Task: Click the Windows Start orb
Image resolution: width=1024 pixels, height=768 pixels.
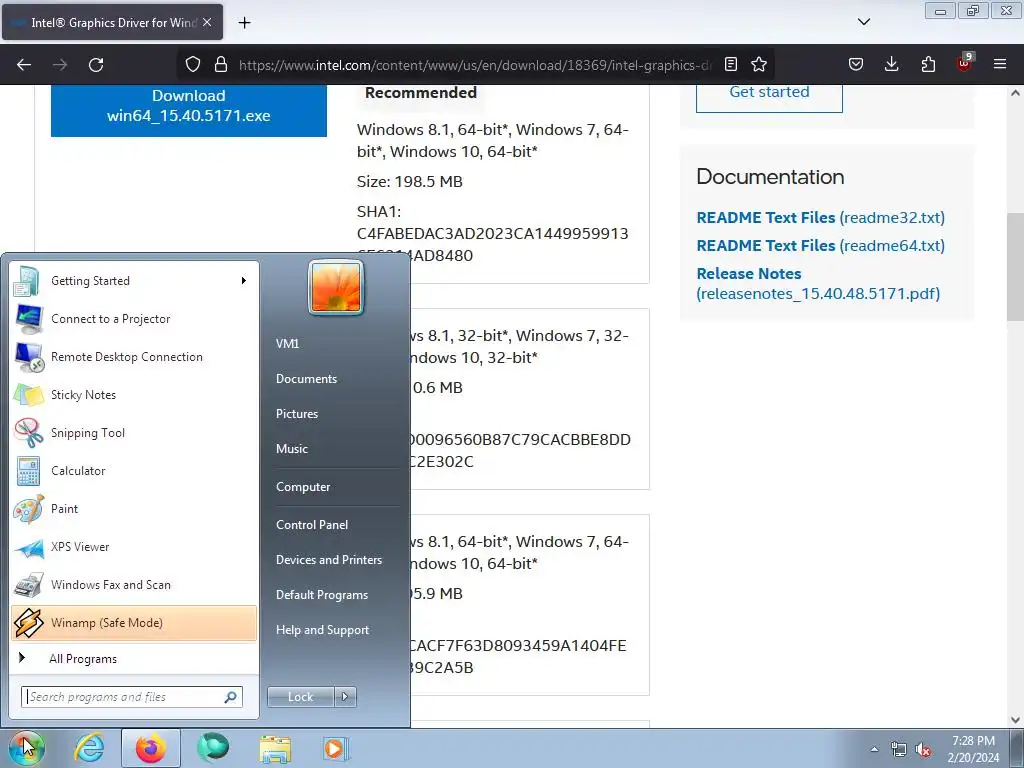Action: [x=26, y=748]
